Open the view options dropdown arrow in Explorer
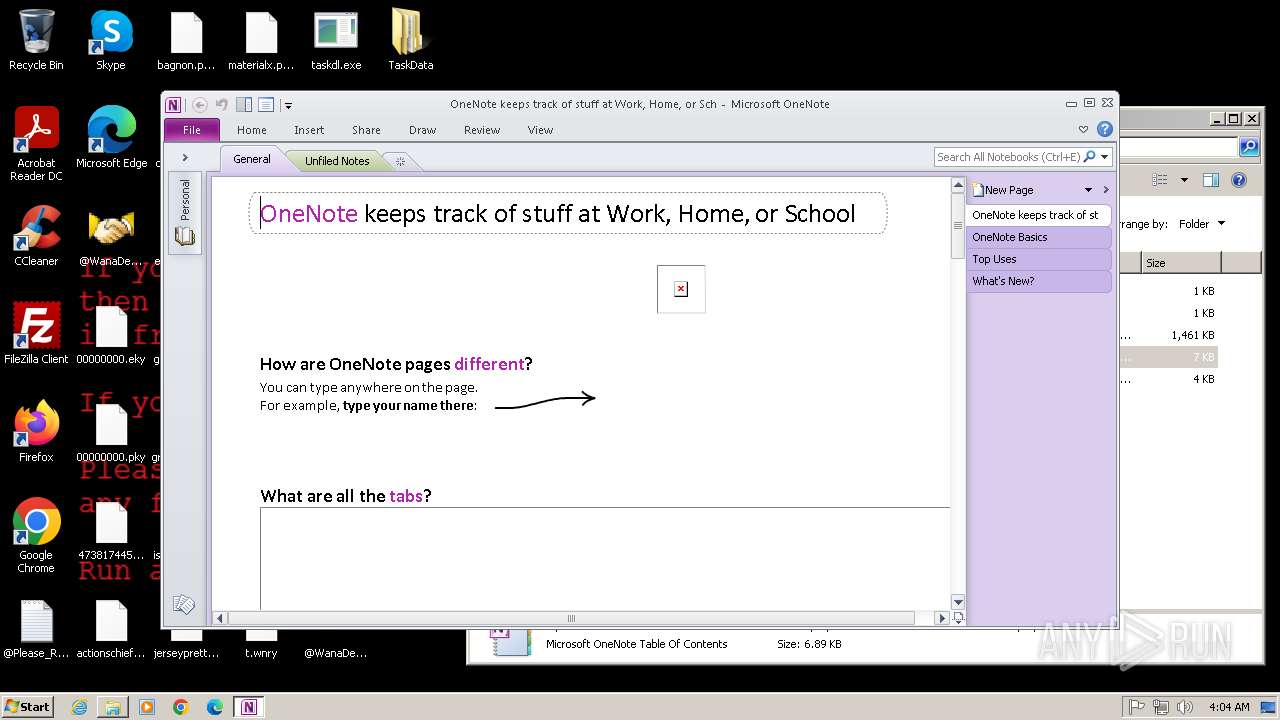Viewport: 1280px width, 720px height. pyautogui.click(x=1184, y=180)
